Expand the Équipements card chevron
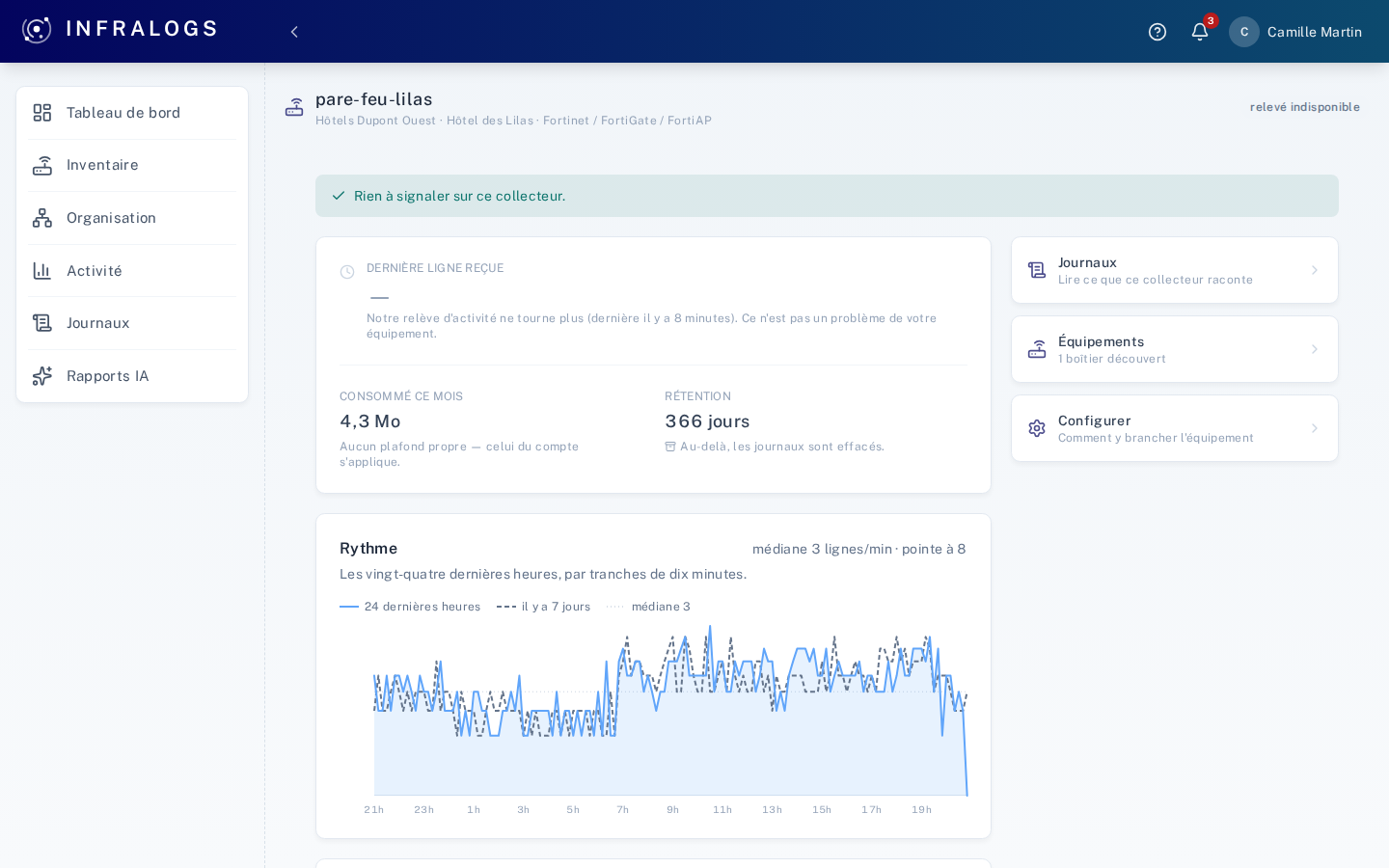The image size is (1389, 868). (1314, 349)
